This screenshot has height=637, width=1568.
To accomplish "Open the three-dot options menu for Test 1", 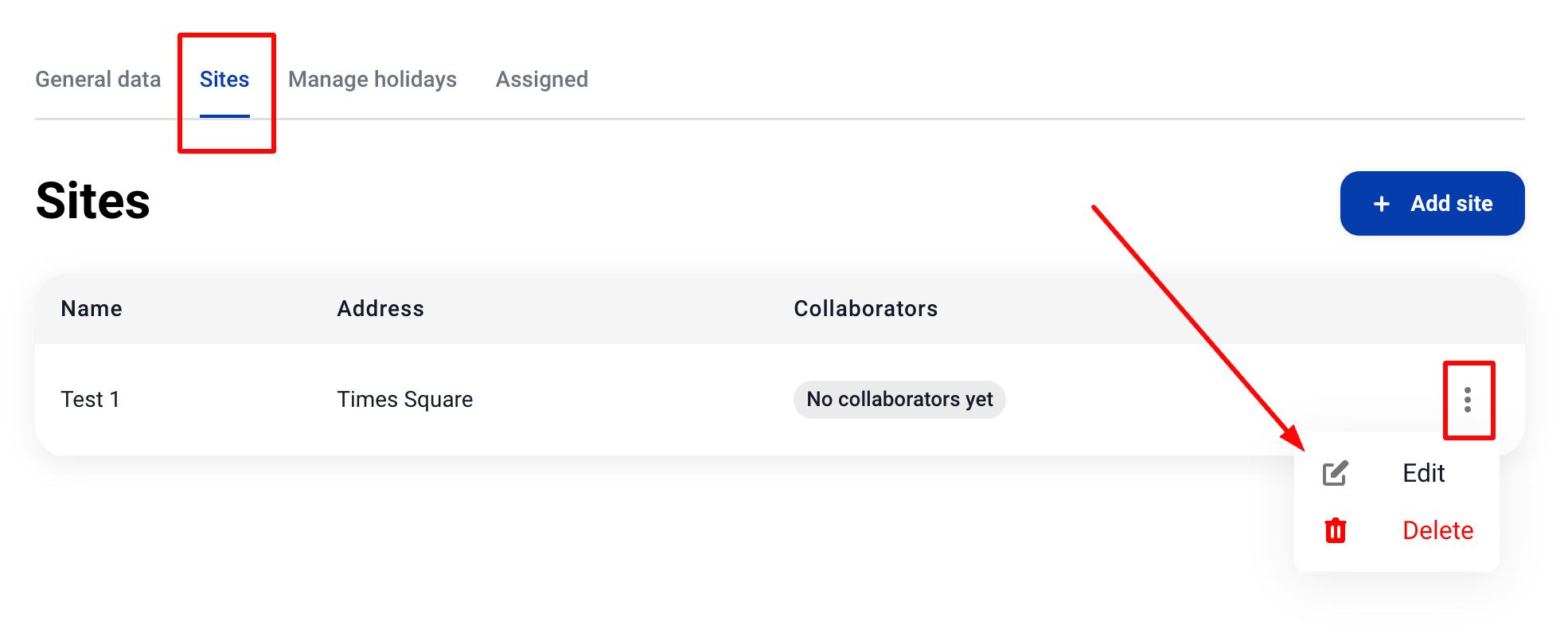I will pyautogui.click(x=1468, y=400).
